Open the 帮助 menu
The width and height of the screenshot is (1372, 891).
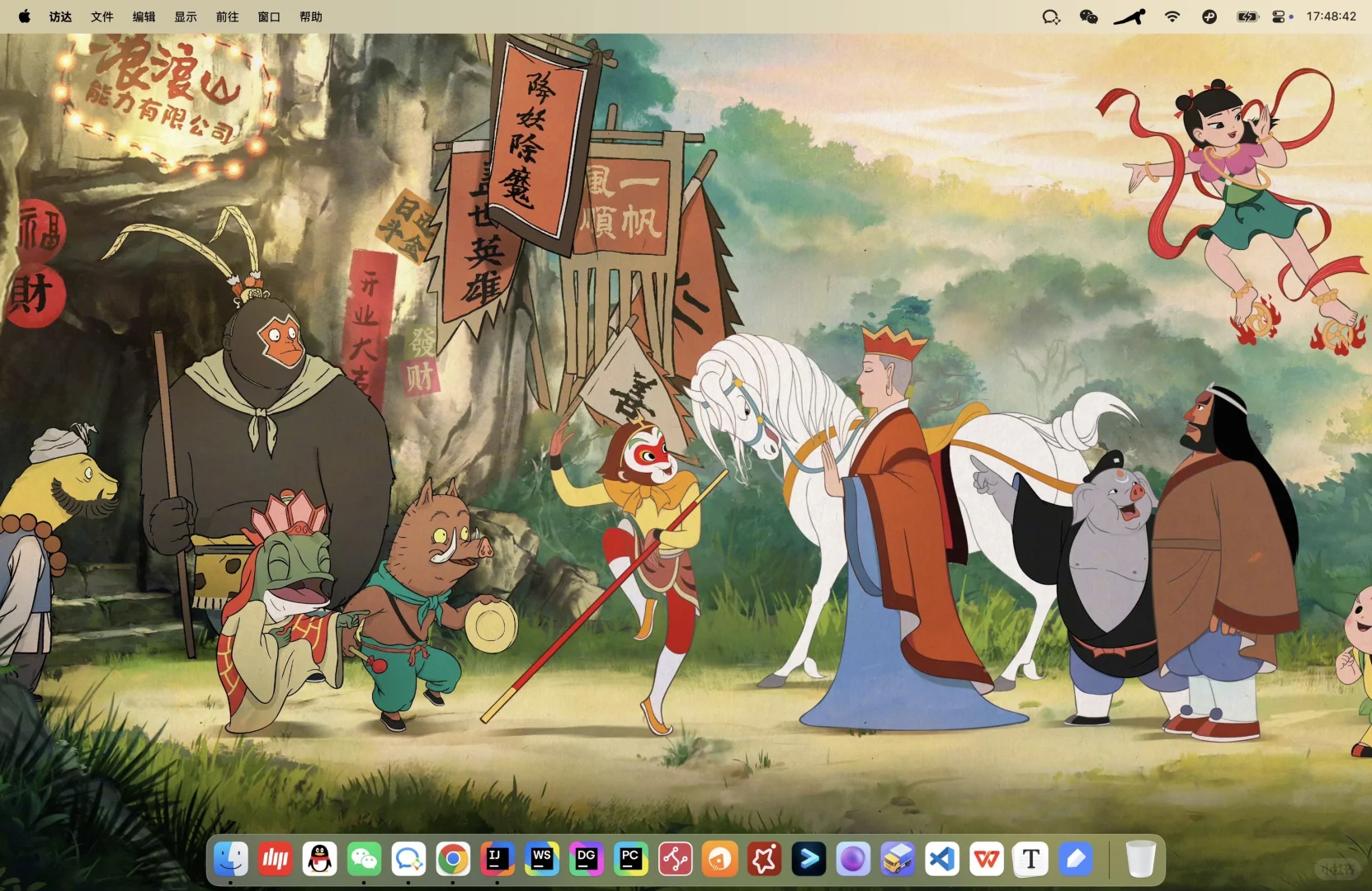[311, 16]
